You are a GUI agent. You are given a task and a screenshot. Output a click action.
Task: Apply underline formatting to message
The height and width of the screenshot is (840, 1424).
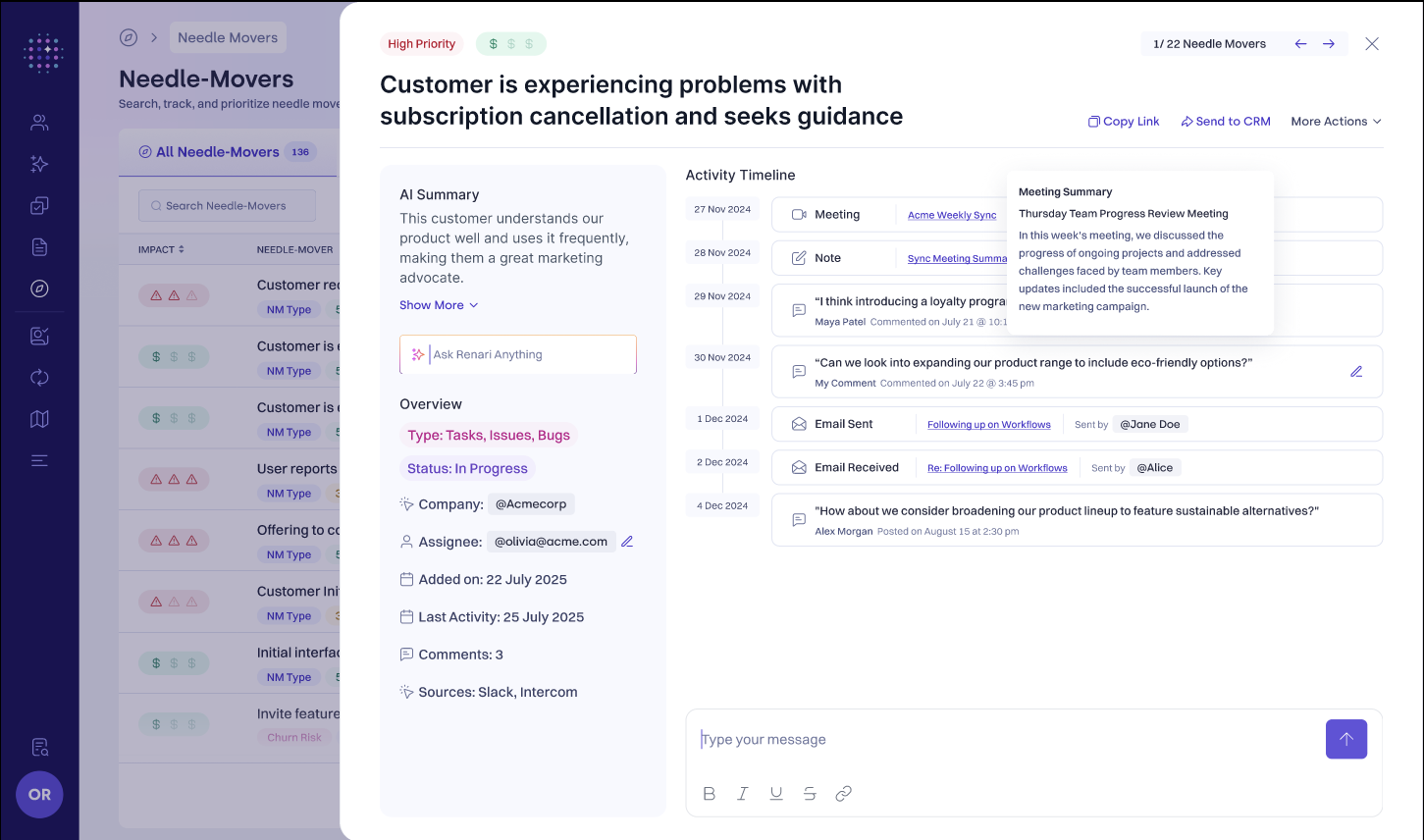tap(776, 794)
